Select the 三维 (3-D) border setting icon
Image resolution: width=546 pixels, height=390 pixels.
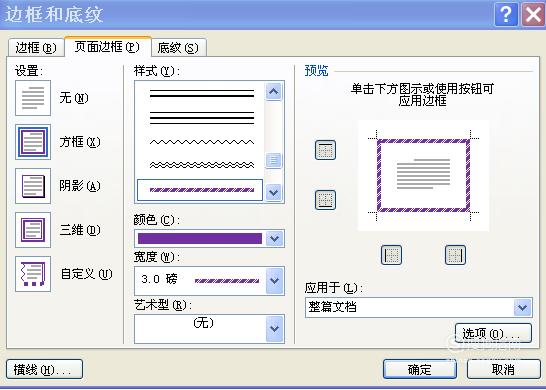[x=33, y=230]
